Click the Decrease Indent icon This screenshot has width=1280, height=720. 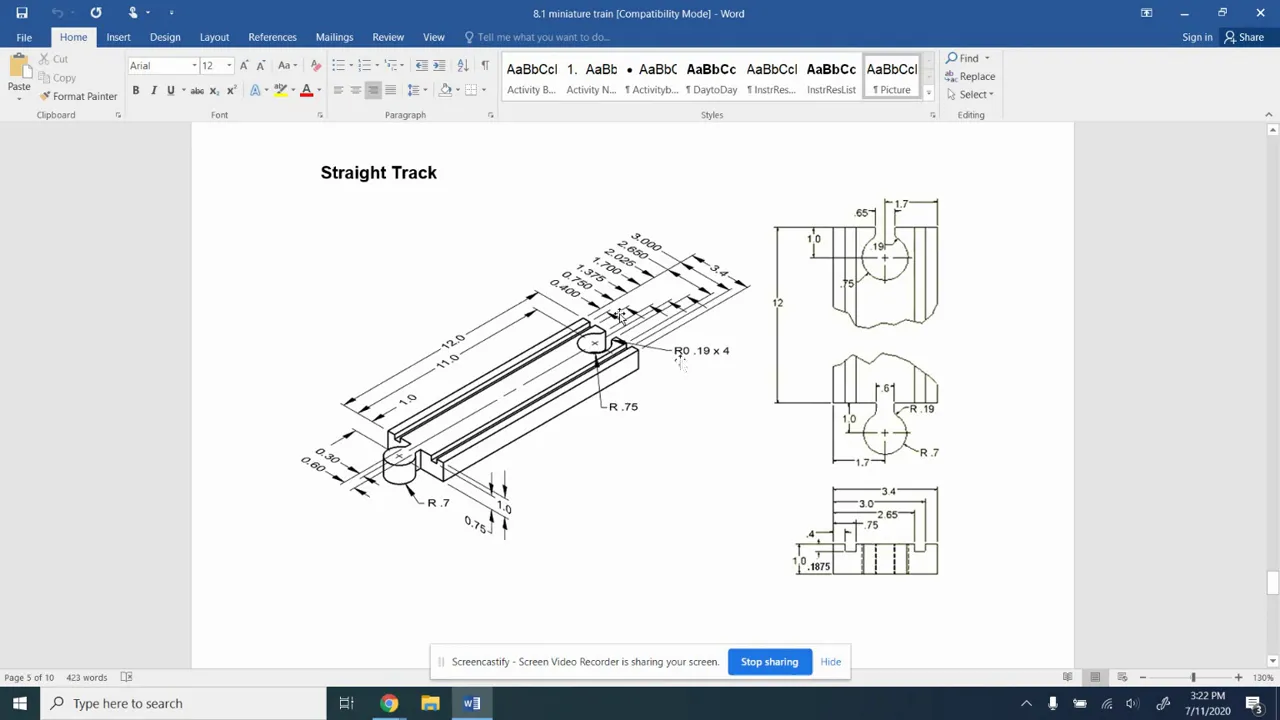point(422,66)
